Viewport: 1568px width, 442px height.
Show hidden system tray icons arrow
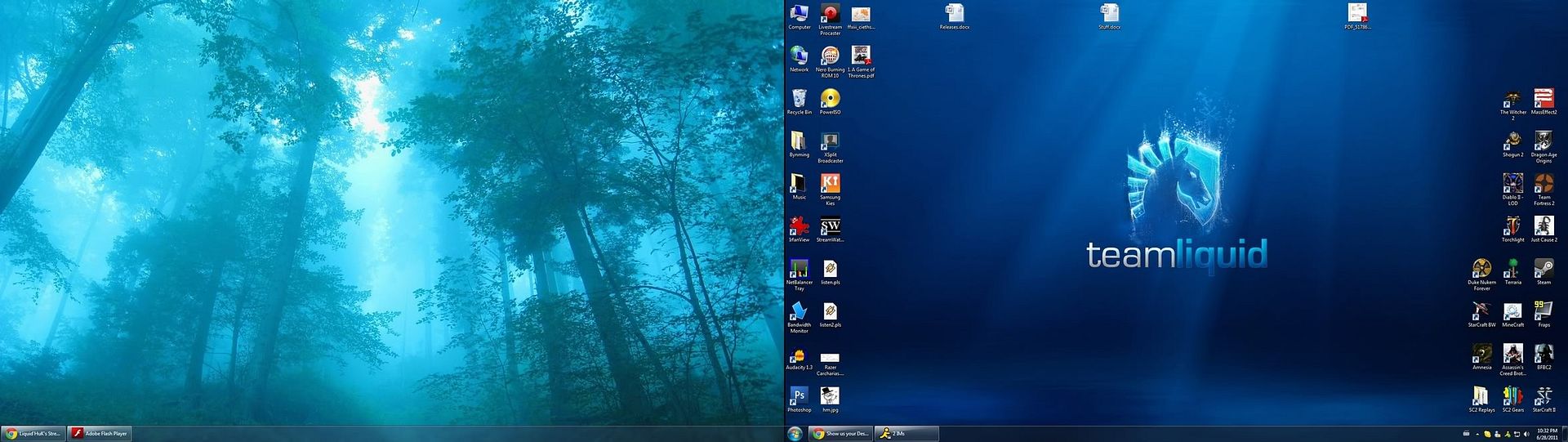tap(1477, 434)
